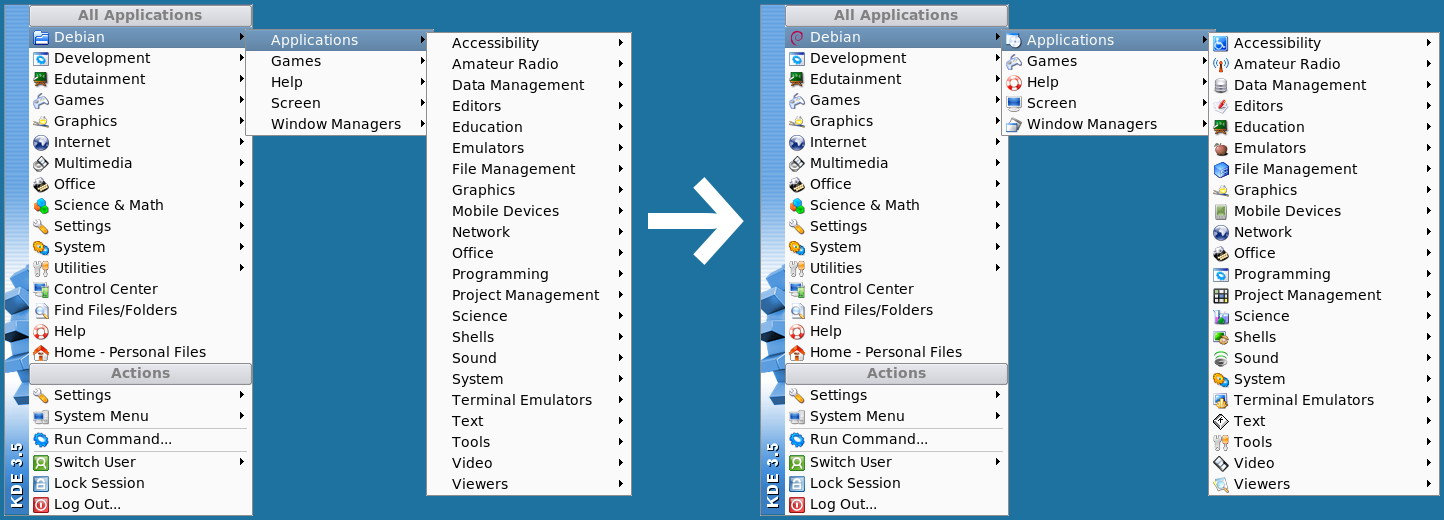This screenshot has height=520, width=1444.
Task: Click the All Applications header in left K menu
Action: click(140, 15)
